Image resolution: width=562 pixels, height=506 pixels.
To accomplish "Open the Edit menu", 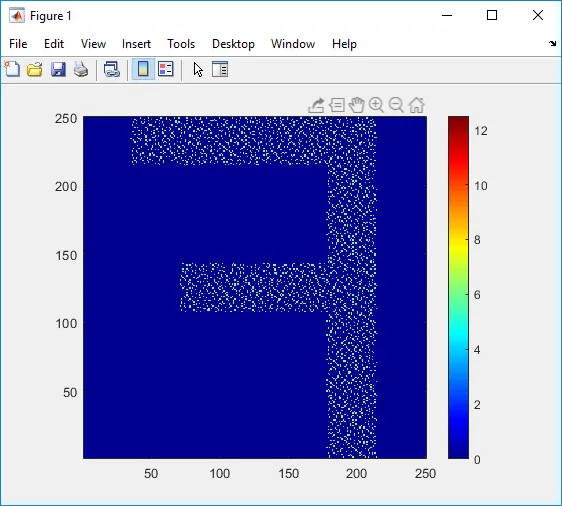I will point(54,44).
